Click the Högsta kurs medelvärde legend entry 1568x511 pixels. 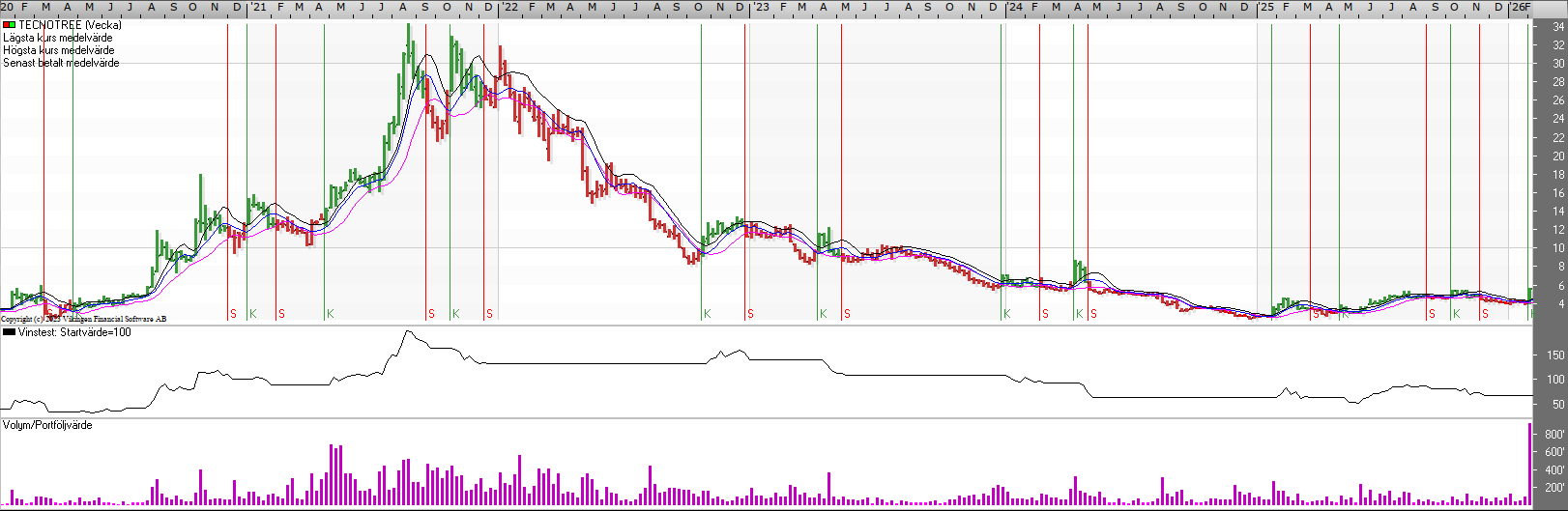pos(59,50)
